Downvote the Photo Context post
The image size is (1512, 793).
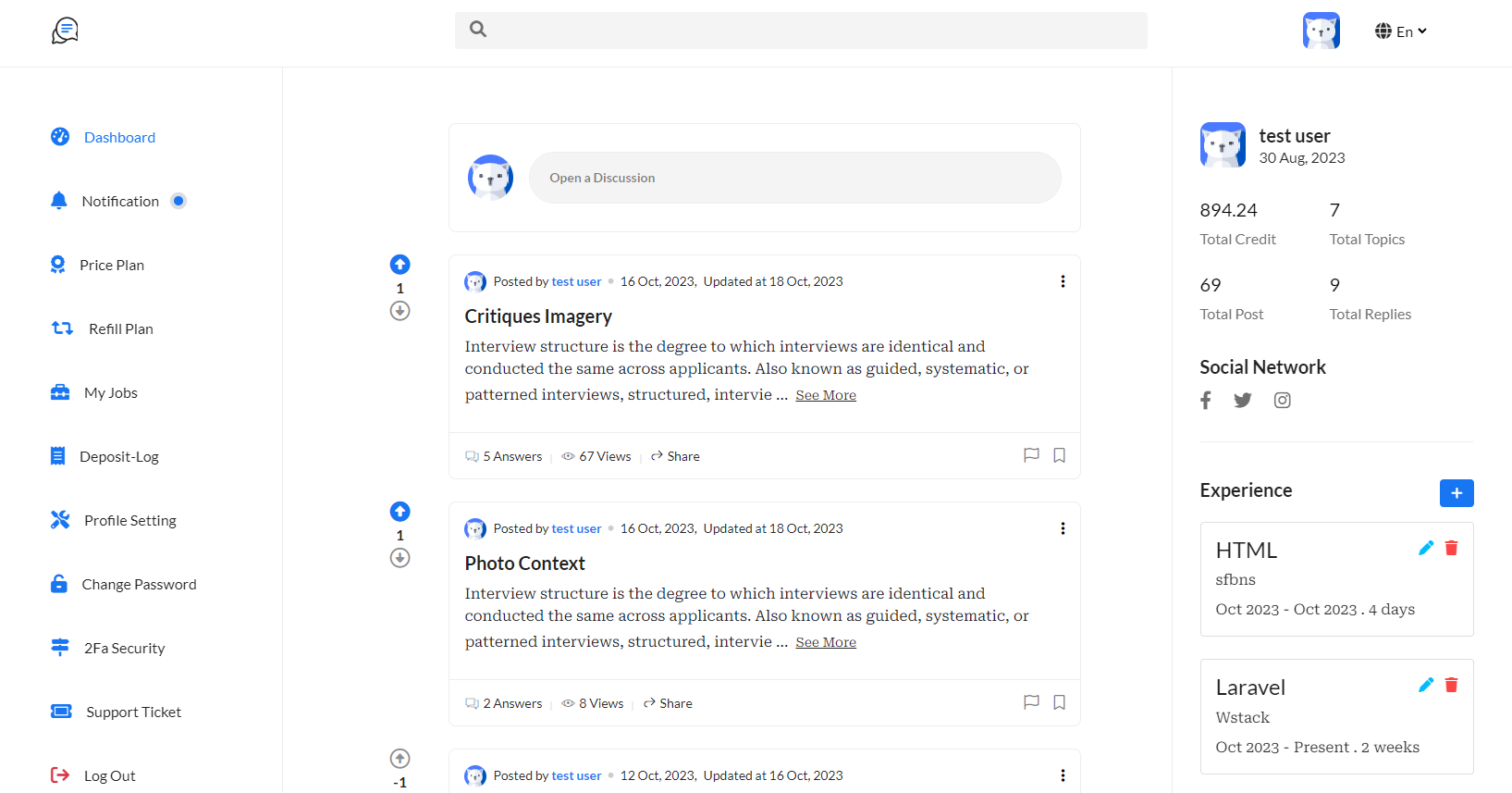tap(400, 558)
